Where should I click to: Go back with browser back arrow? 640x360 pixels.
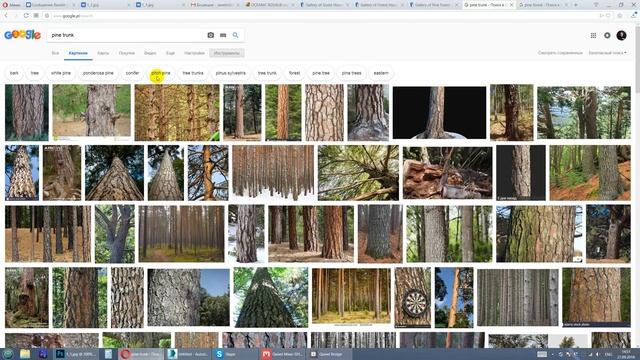6,16
